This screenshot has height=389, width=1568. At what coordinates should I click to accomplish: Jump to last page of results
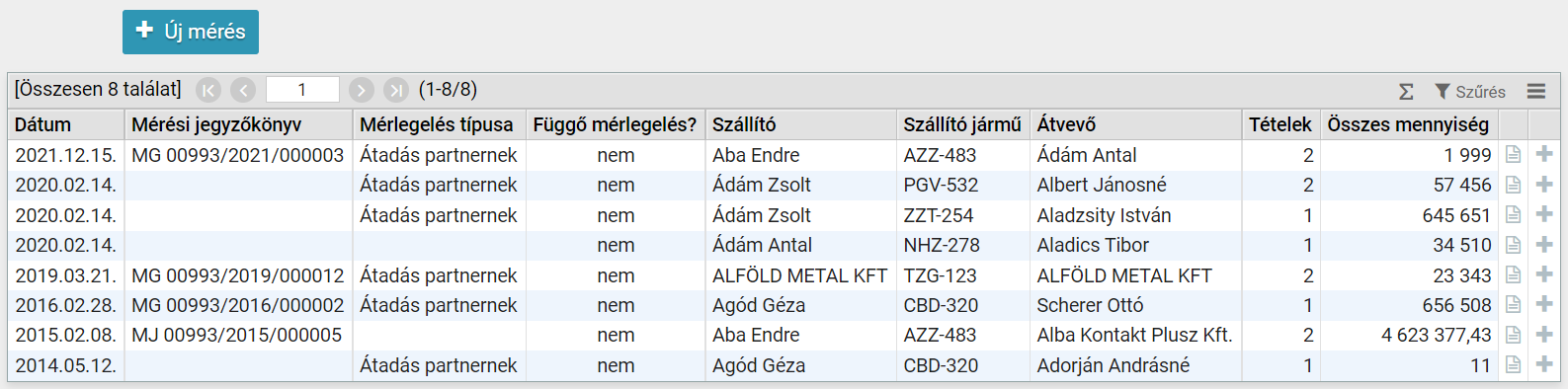click(x=396, y=90)
